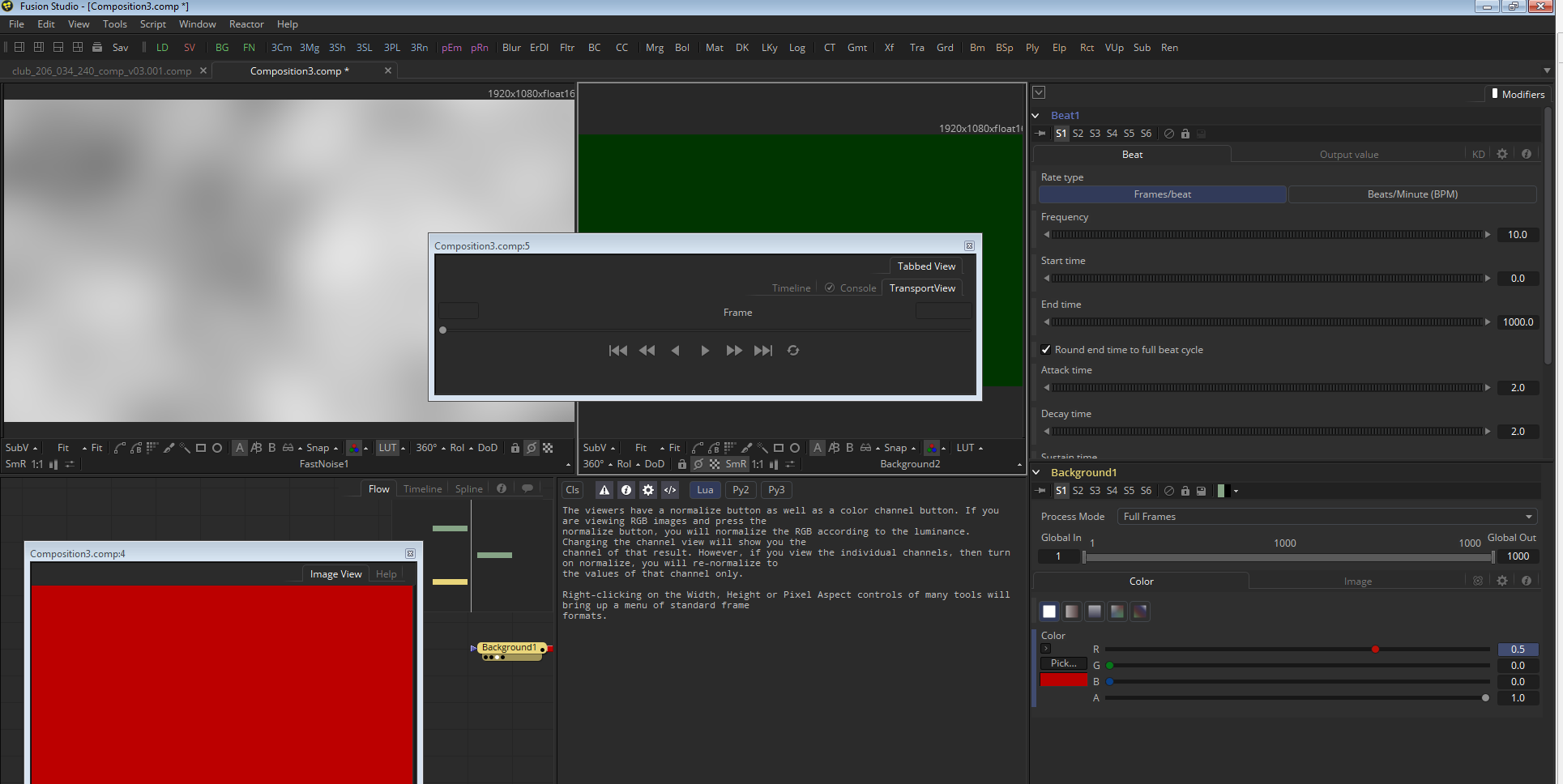Screen dimensions: 1563x784
Task: Click the pass-through icon in Beat1 header
Action: pyautogui.click(x=1169, y=134)
